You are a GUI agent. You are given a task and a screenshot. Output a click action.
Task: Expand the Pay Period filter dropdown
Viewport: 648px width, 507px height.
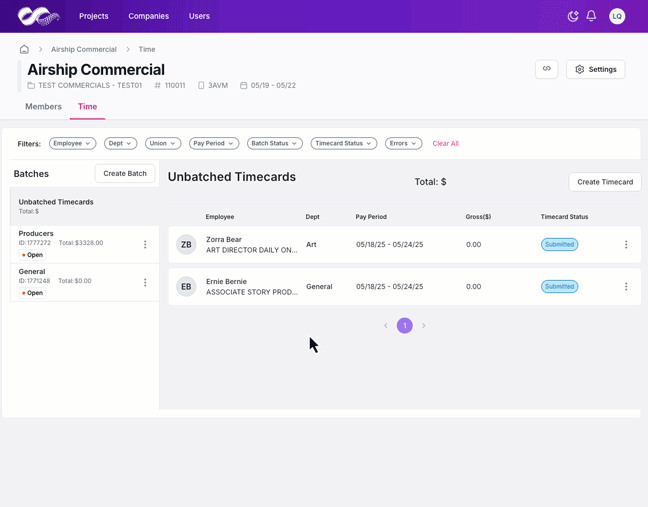214,144
